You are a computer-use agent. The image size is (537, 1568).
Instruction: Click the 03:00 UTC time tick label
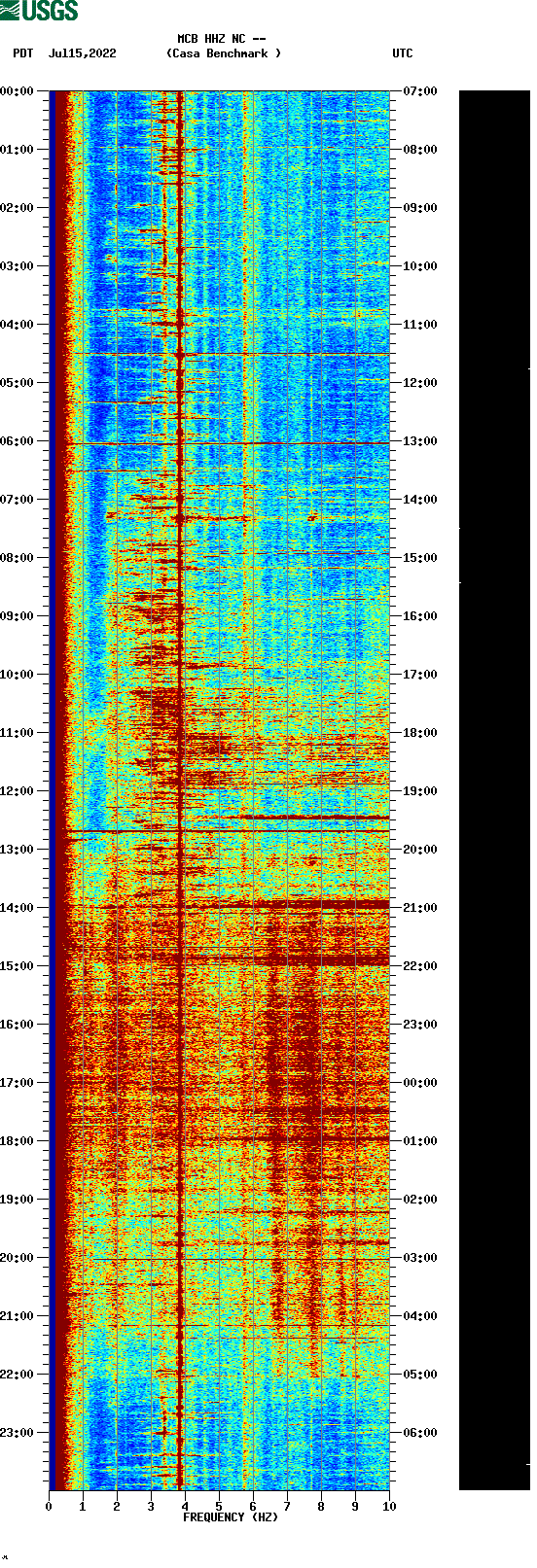coord(420,1258)
